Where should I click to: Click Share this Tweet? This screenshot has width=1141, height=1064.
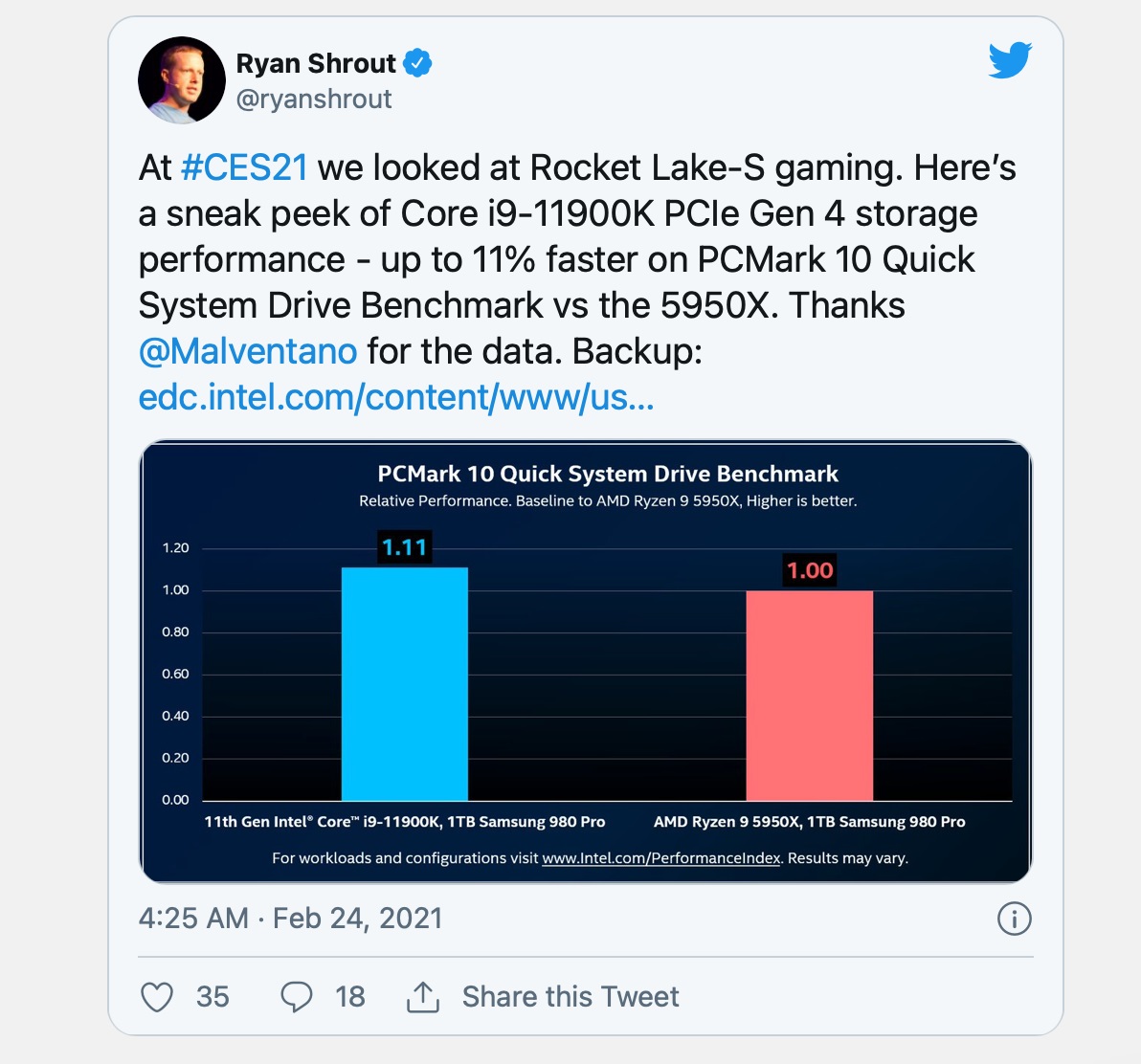click(570, 996)
